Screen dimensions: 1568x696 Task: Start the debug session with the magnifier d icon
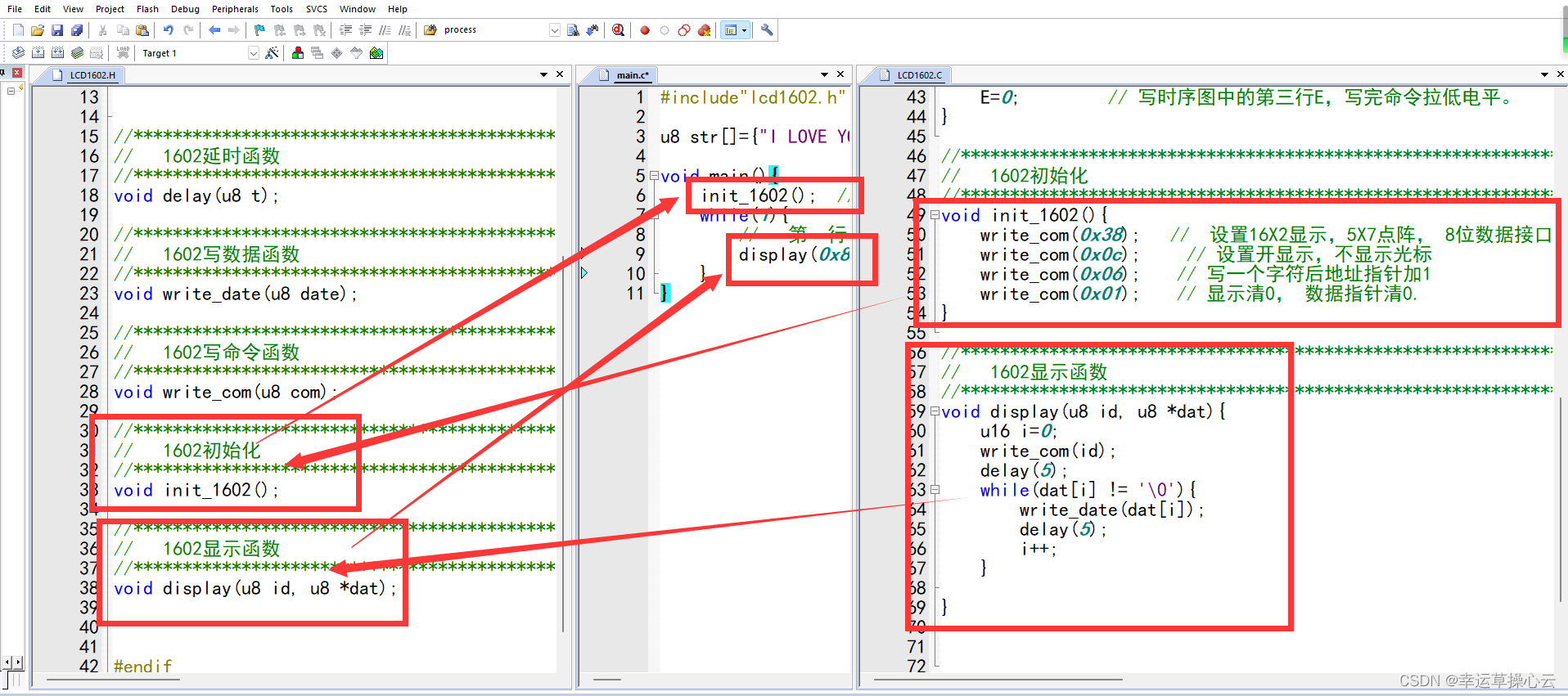pyautogui.click(x=619, y=30)
